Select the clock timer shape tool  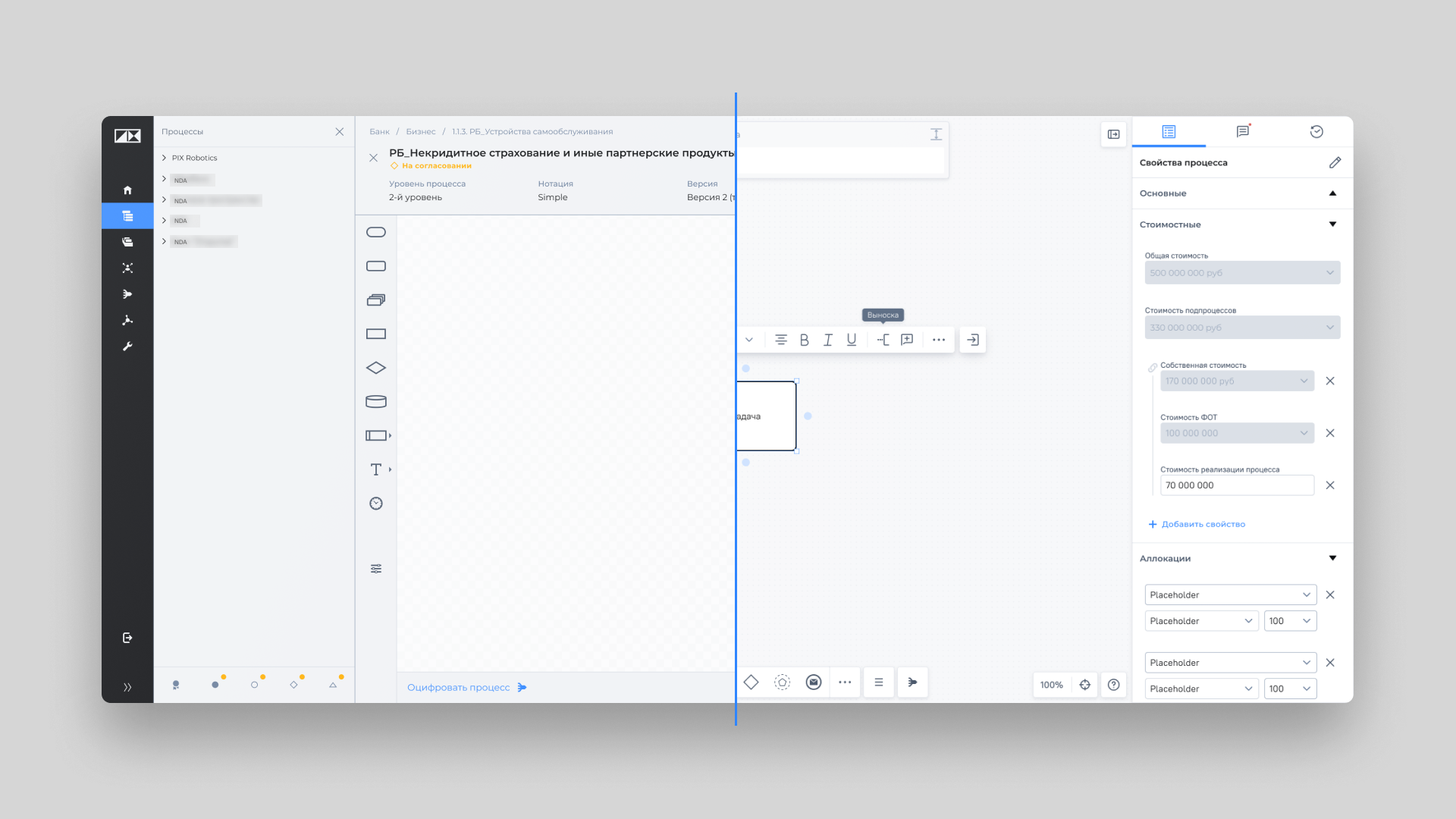coord(376,504)
